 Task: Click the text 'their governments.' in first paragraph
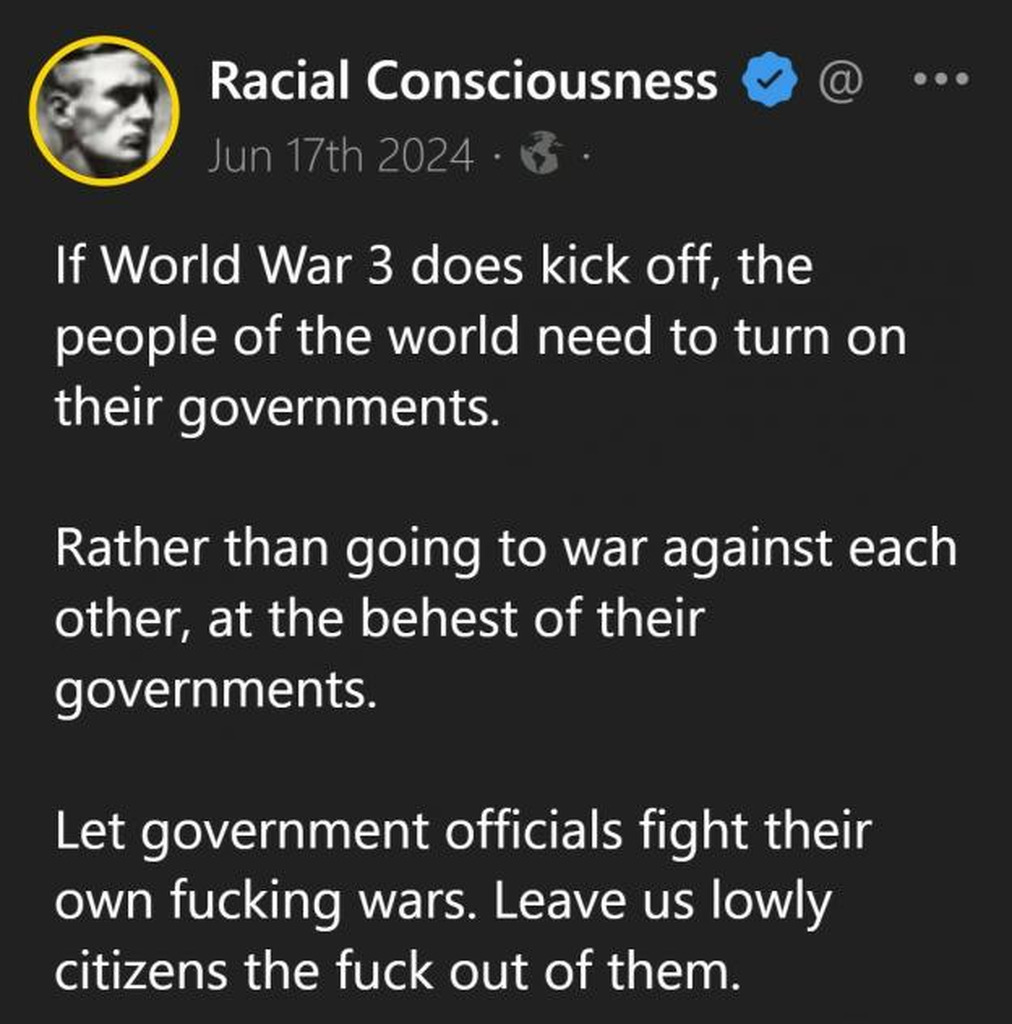pyautogui.click(x=278, y=409)
